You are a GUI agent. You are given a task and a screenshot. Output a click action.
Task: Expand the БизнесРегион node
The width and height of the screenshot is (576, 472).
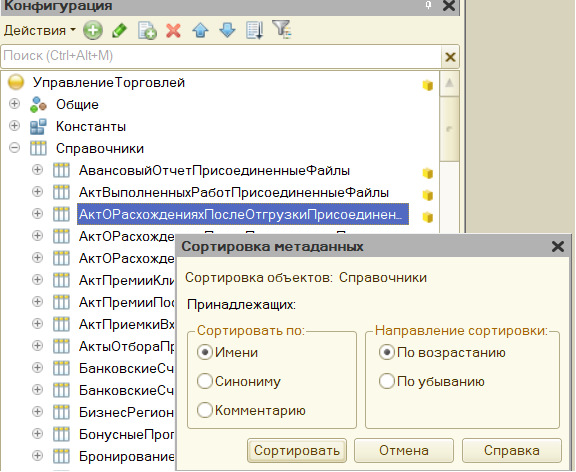coord(37,412)
